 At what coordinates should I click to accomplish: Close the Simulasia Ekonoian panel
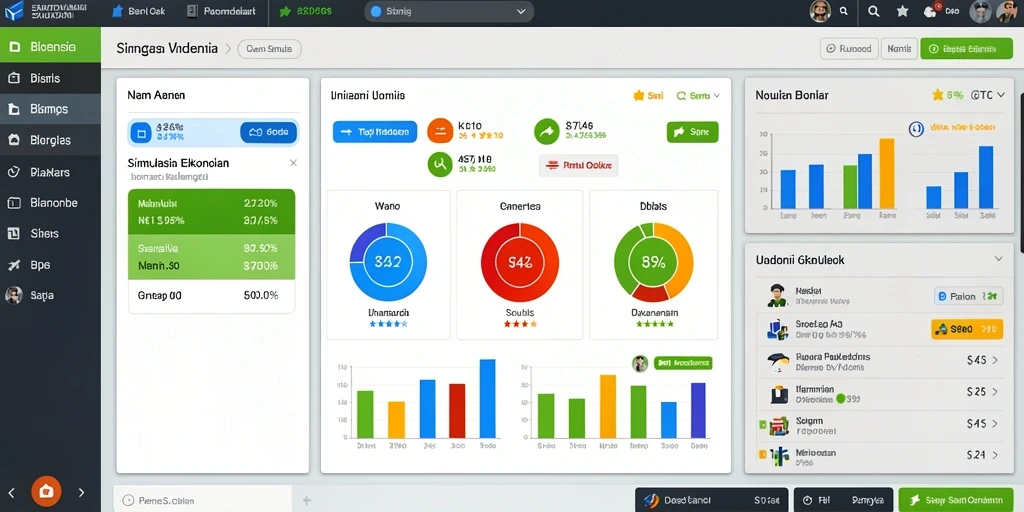[293, 163]
